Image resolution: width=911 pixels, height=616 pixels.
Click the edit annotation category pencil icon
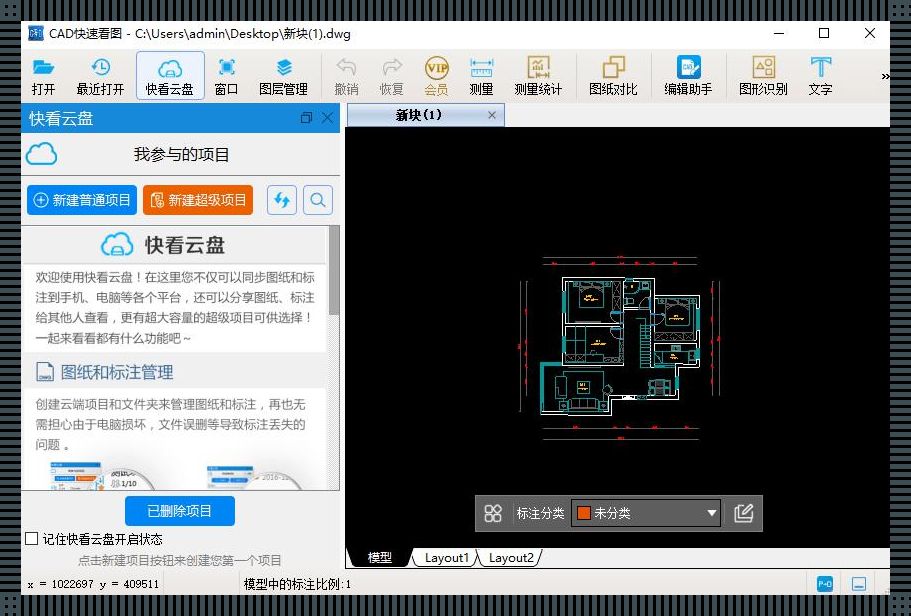point(744,513)
